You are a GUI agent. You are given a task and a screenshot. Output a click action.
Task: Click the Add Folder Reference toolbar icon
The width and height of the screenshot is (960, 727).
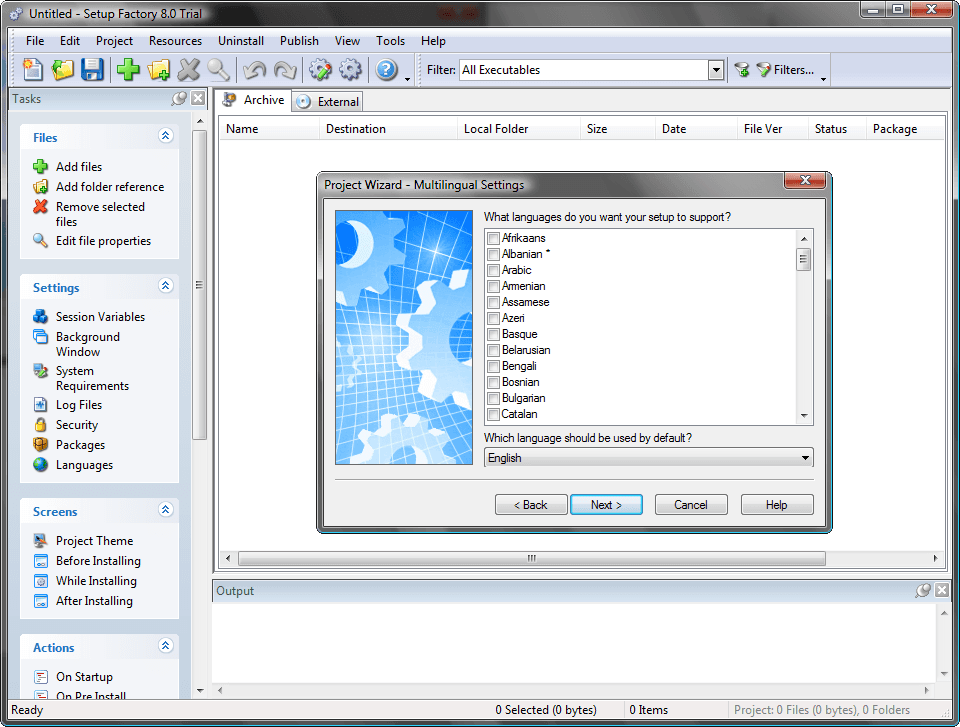[159, 70]
